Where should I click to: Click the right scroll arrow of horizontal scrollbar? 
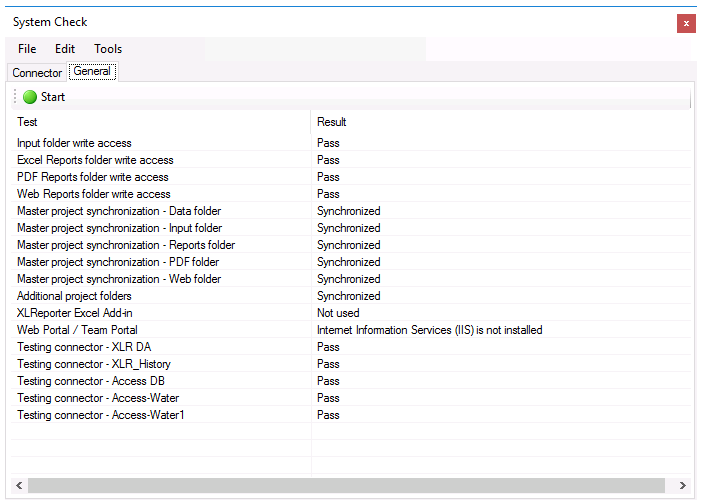[x=682, y=485]
